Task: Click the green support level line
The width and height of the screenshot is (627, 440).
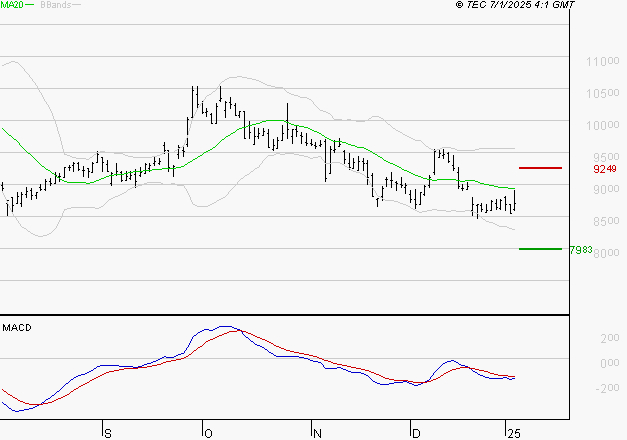Action: [x=540, y=249]
